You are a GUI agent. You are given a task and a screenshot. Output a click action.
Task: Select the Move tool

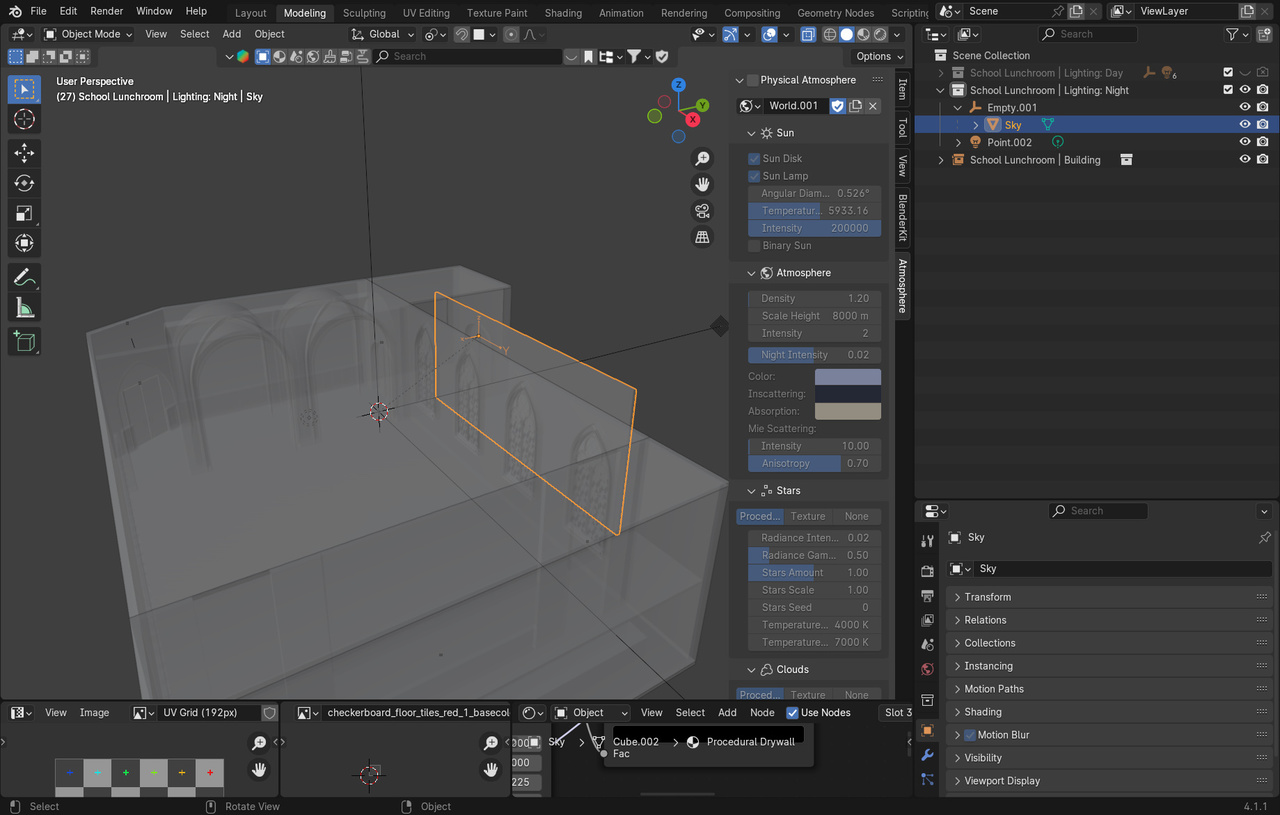pyautogui.click(x=25, y=153)
